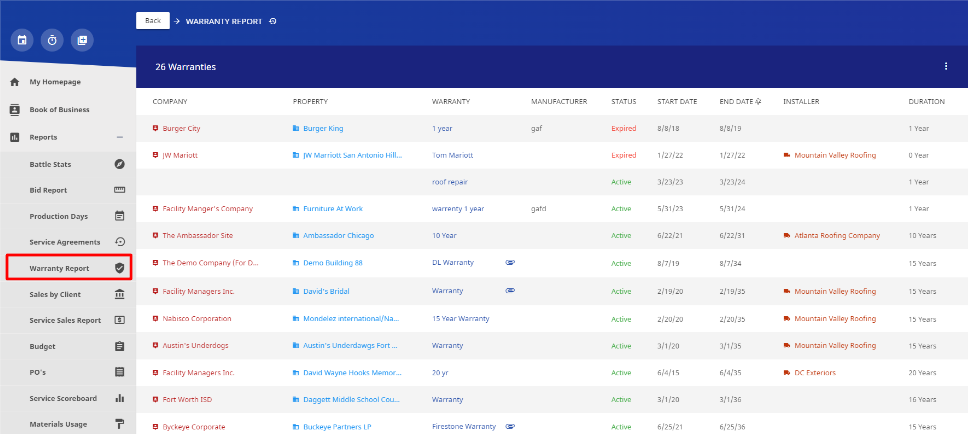Click the attachment link icon in David's Bridal row
The image size is (968, 434).
coord(510,291)
